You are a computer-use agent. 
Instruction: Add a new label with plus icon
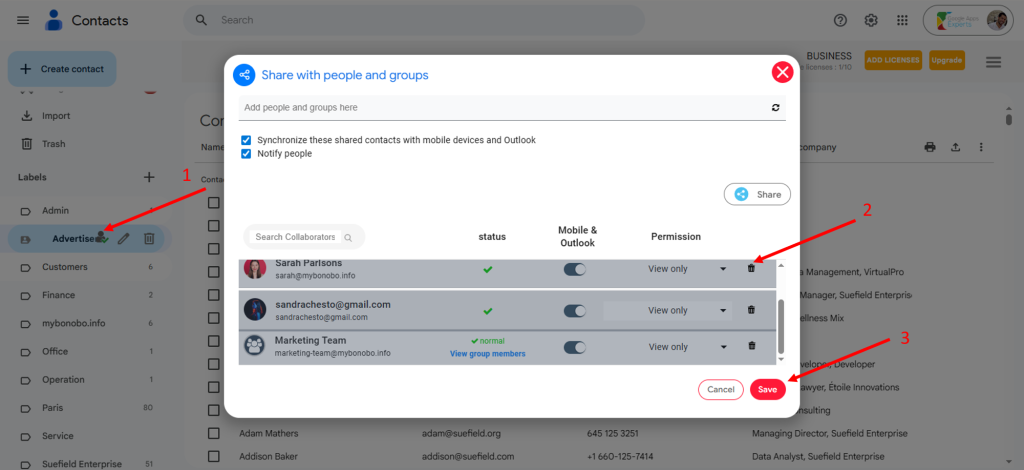tap(149, 177)
